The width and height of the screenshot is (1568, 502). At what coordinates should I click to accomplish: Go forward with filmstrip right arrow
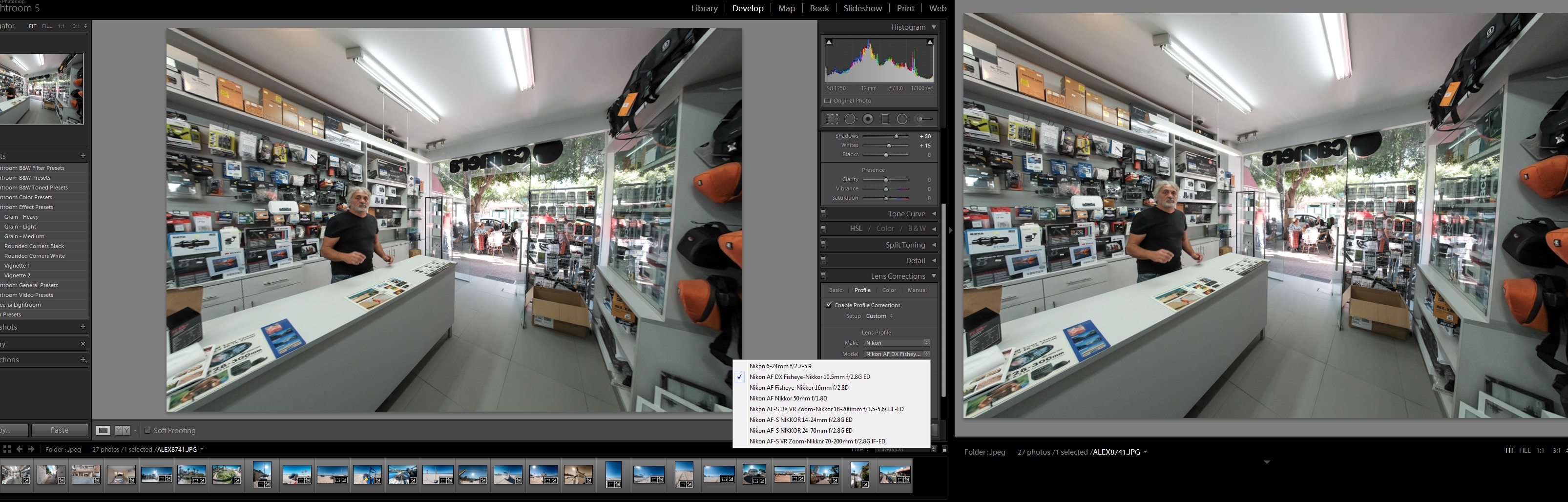pos(32,449)
